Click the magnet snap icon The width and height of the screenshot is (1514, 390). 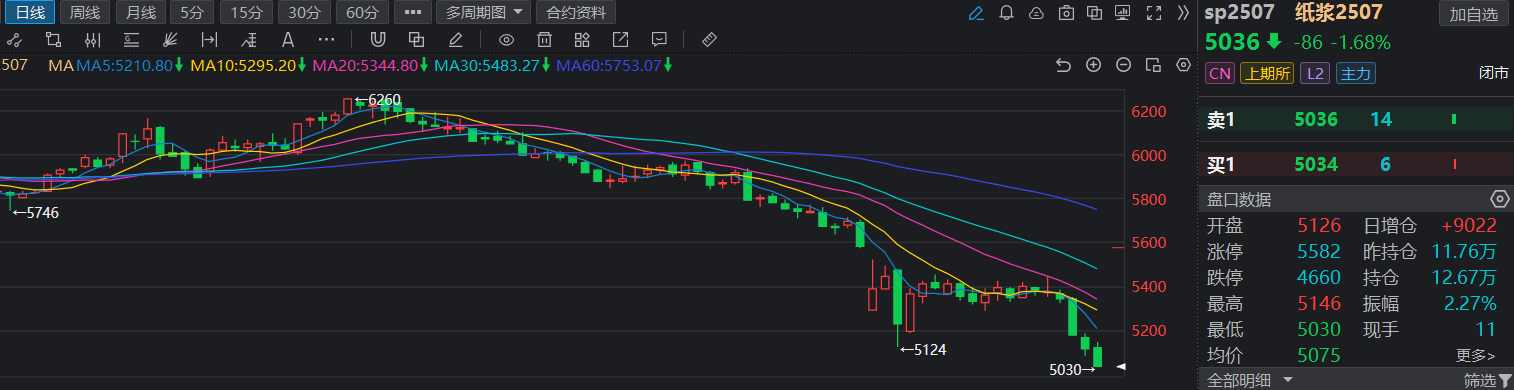point(378,40)
